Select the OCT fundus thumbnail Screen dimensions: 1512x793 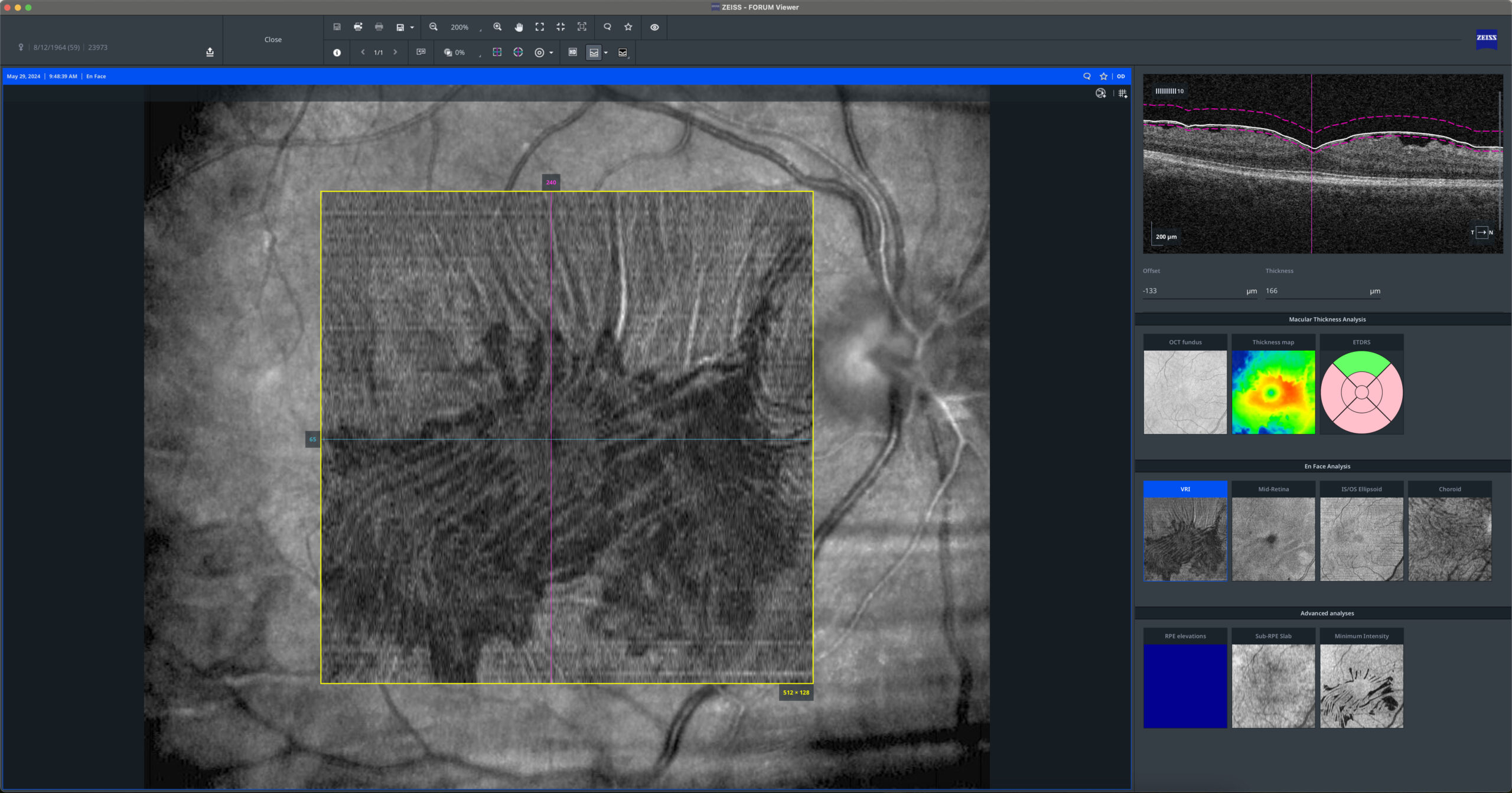coord(1185,384)
